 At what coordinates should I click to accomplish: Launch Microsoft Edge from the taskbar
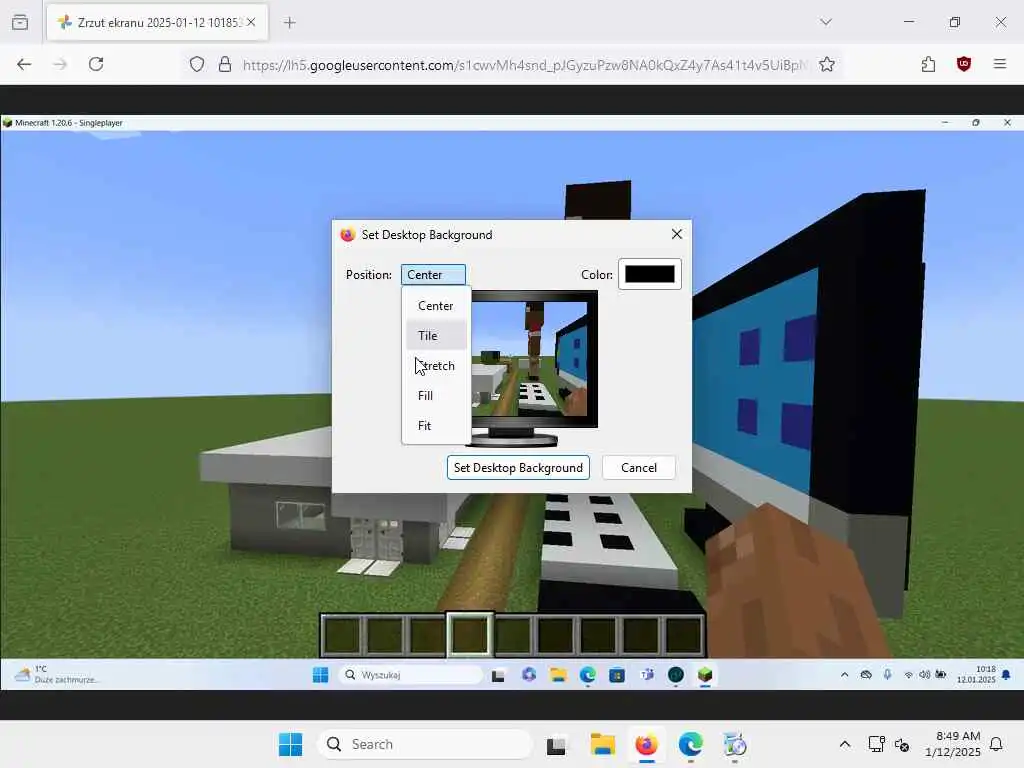(x=690, y=744)
